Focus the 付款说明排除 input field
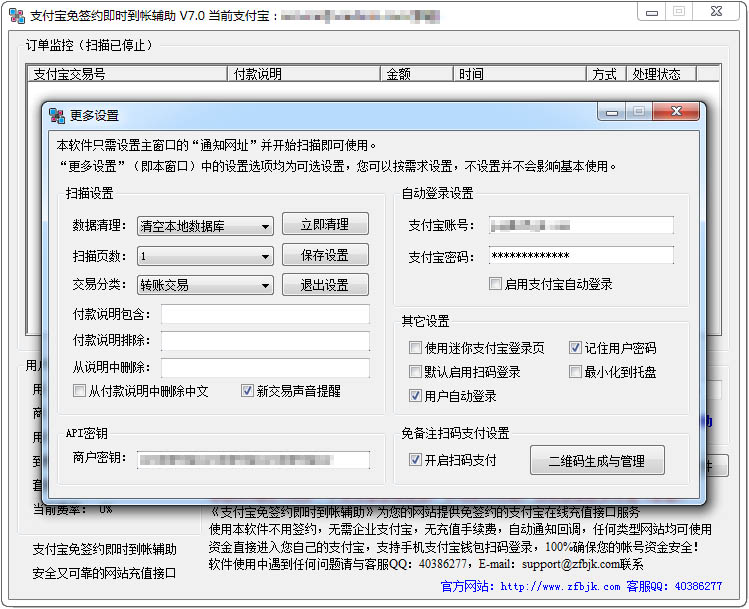This screenshot has width=749, height=609. (265, 341)
